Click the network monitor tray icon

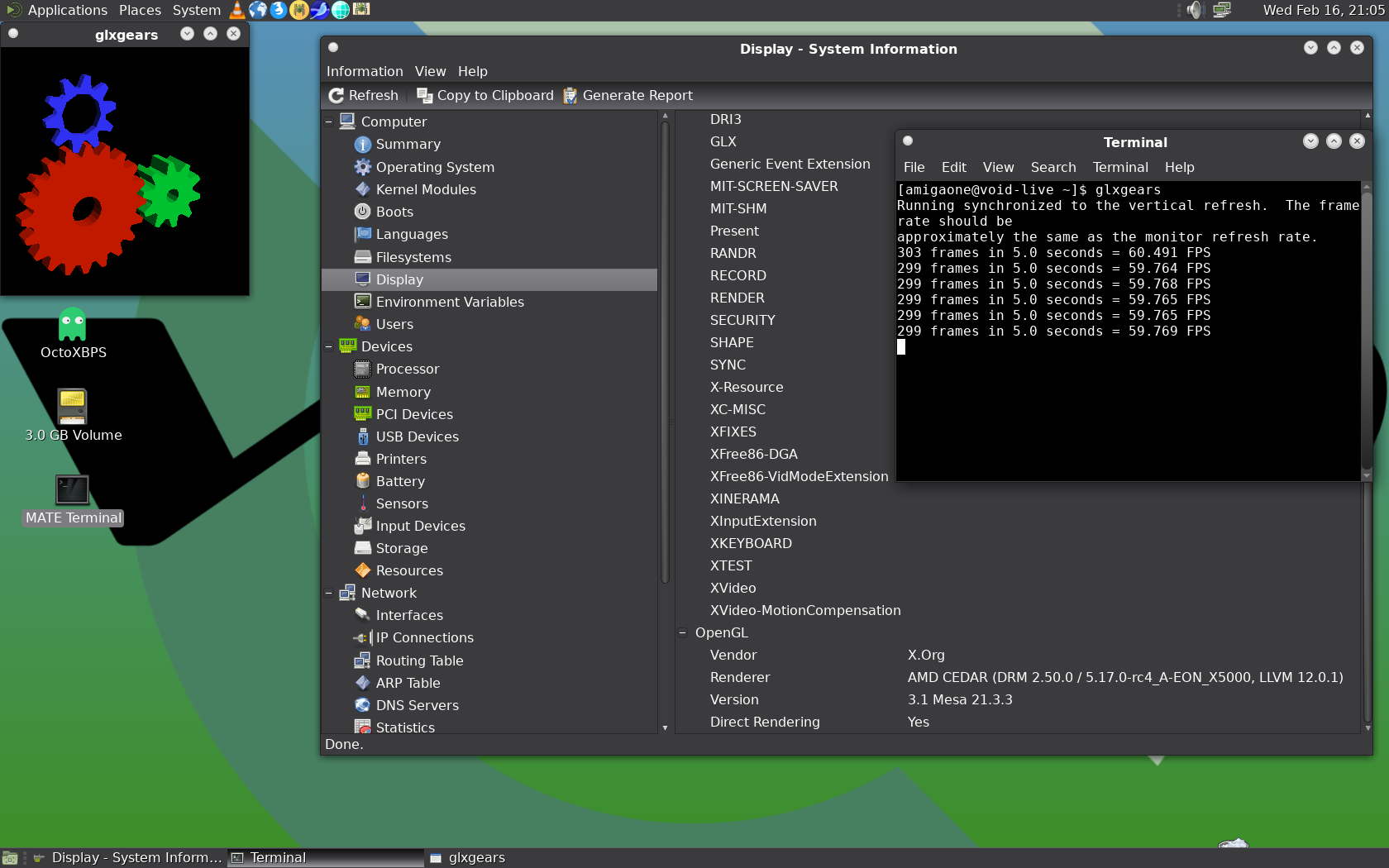point(1222,10)
